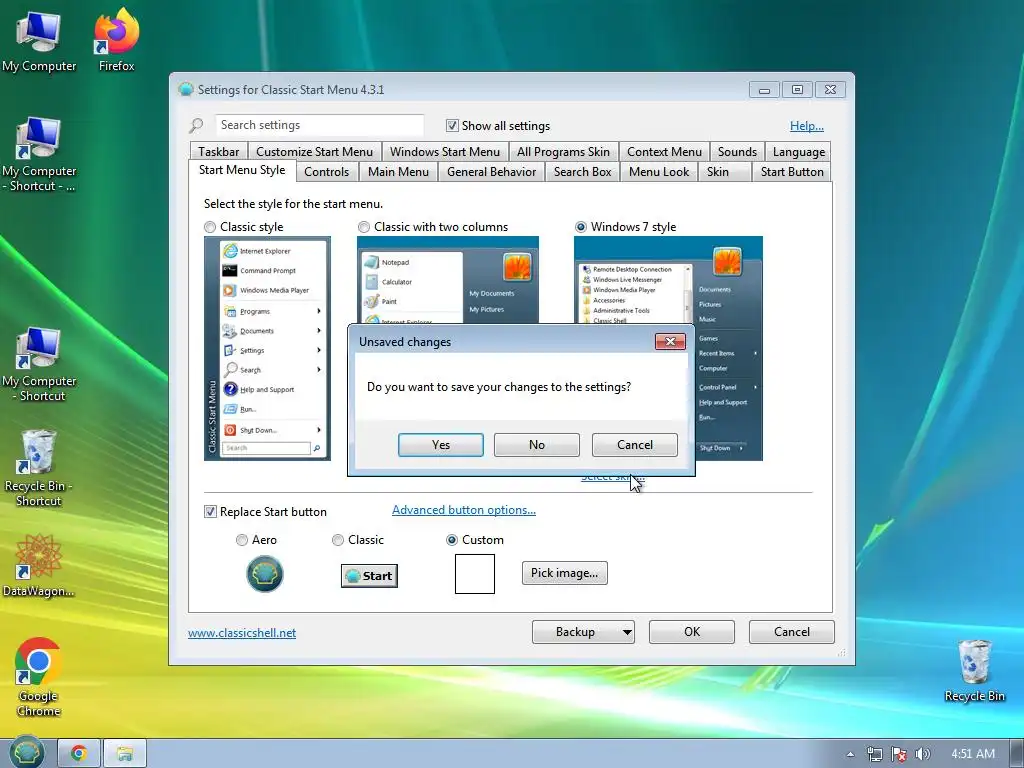Click the empty custom button image box
The image size is (1024, 768).
coord(475,574)
